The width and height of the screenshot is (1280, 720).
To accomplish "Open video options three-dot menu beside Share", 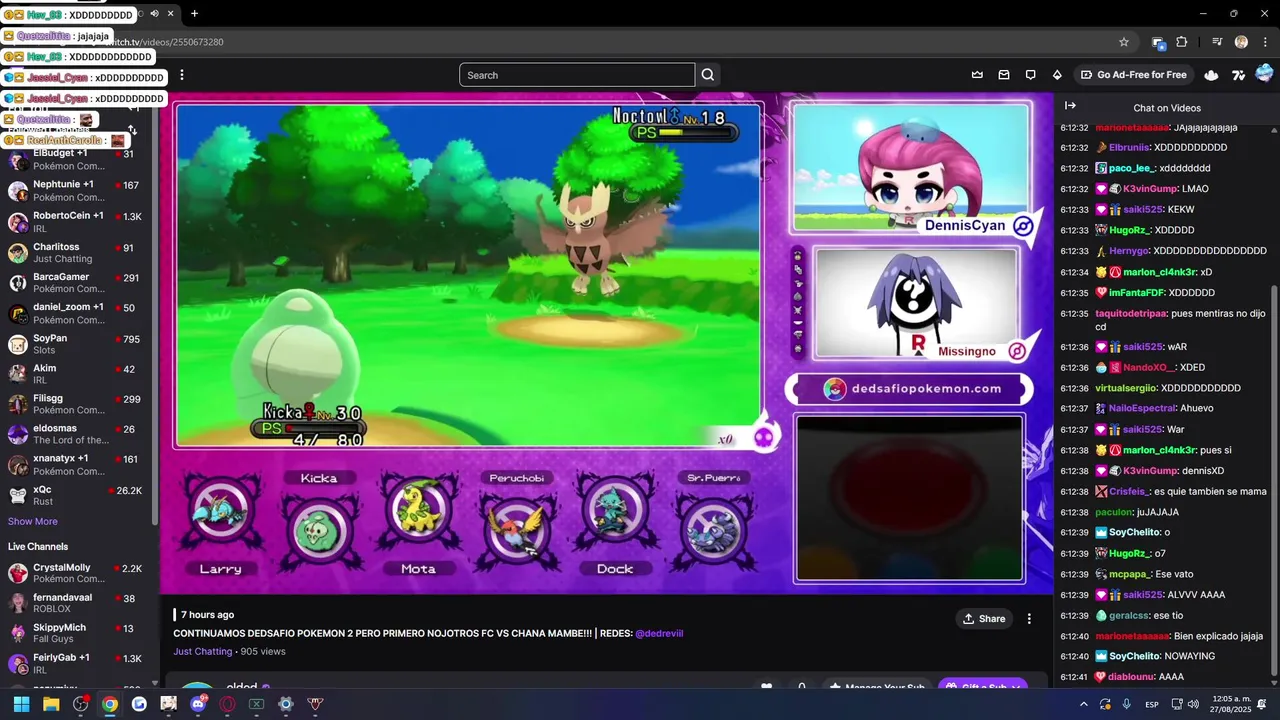I will click(x=1029, y=619).
